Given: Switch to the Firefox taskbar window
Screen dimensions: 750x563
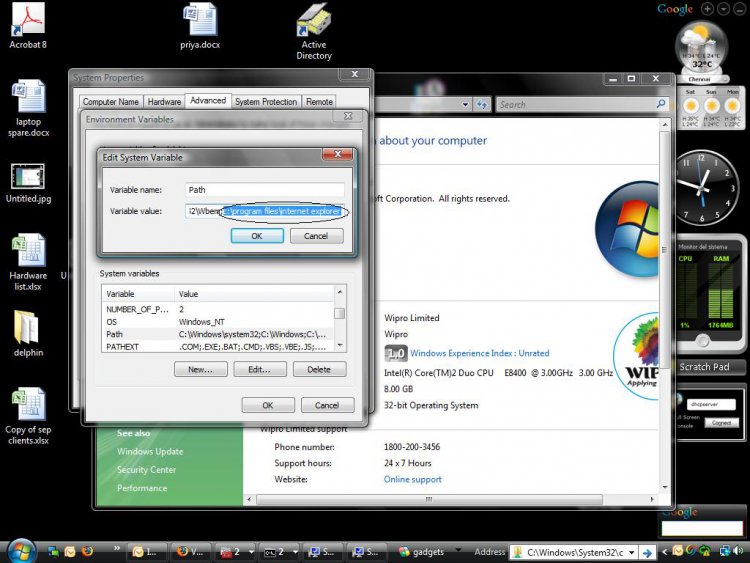Looking at the screenshot, I should tap(190, 552).
